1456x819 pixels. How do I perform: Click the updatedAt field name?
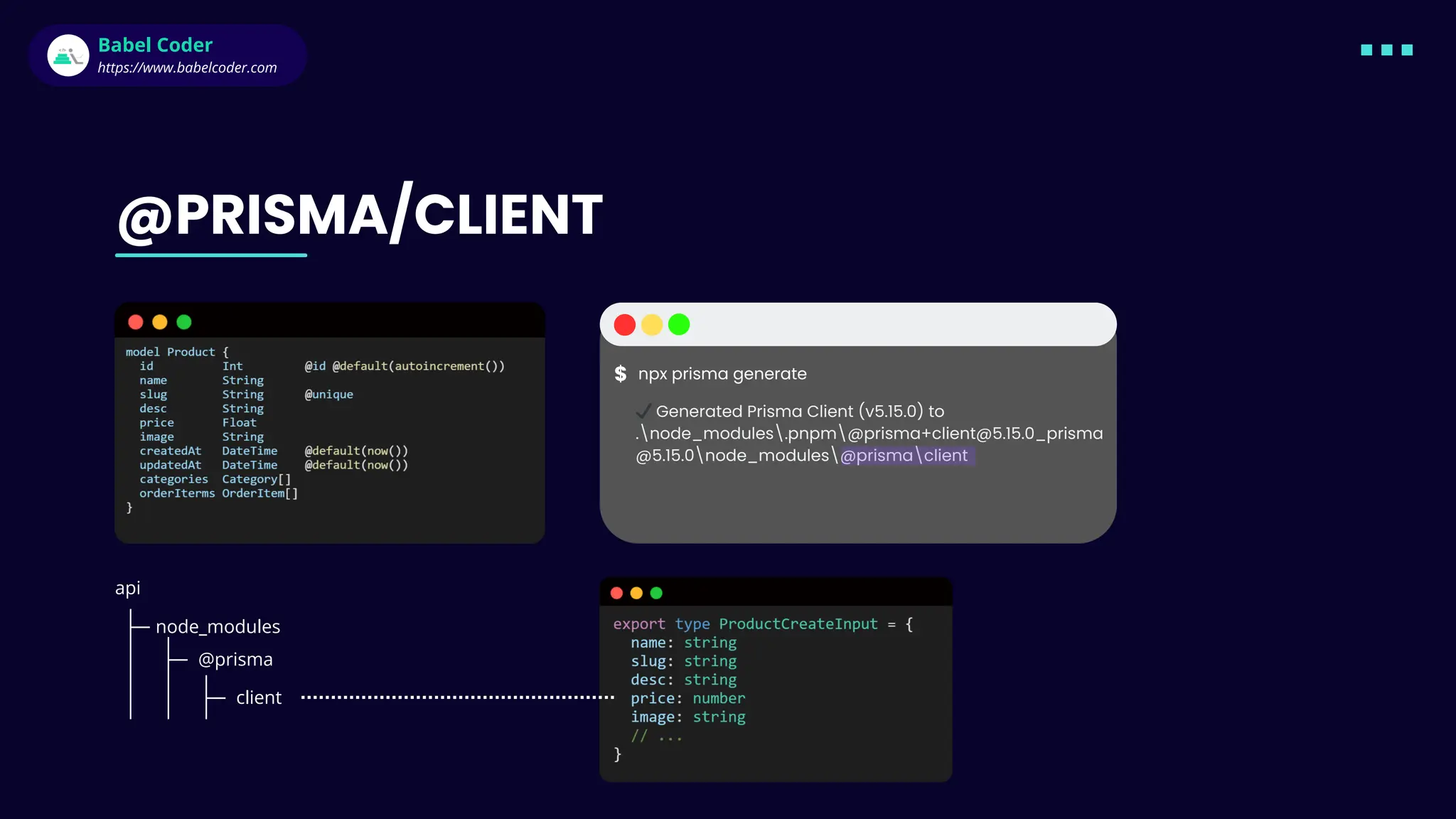(171, 465)
